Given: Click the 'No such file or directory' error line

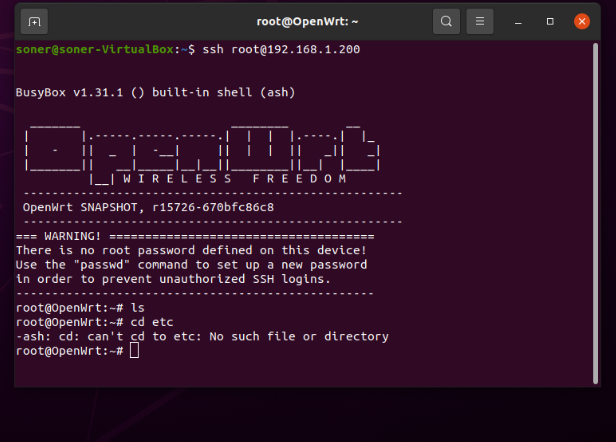Looking at the screenshot, I should tap(202, 337).
